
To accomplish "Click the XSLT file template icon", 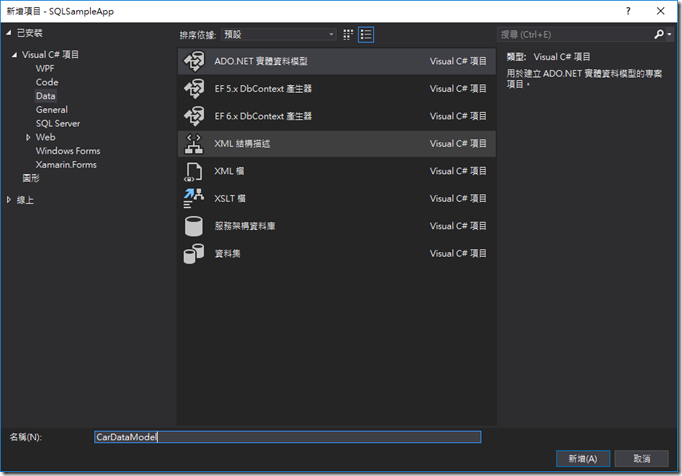I will [x=194, y=199].
